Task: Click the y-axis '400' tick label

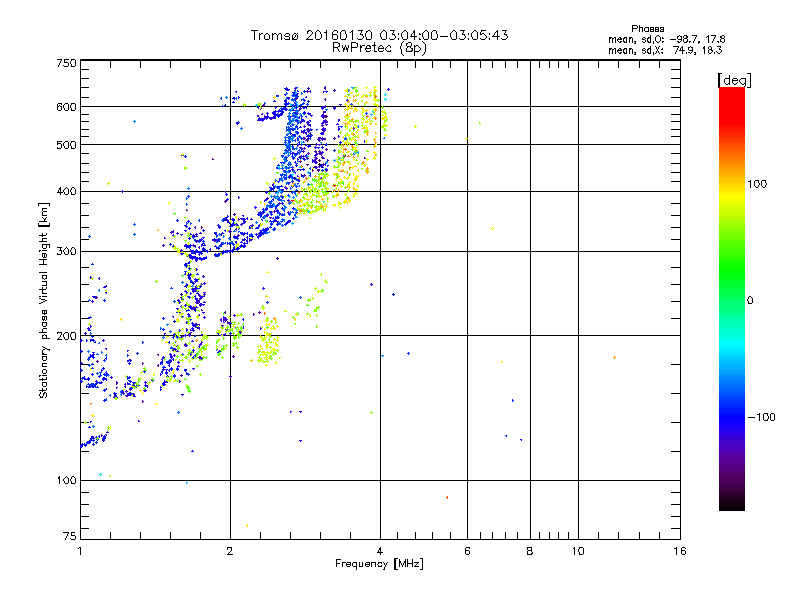Action: [x=66, y=192]
